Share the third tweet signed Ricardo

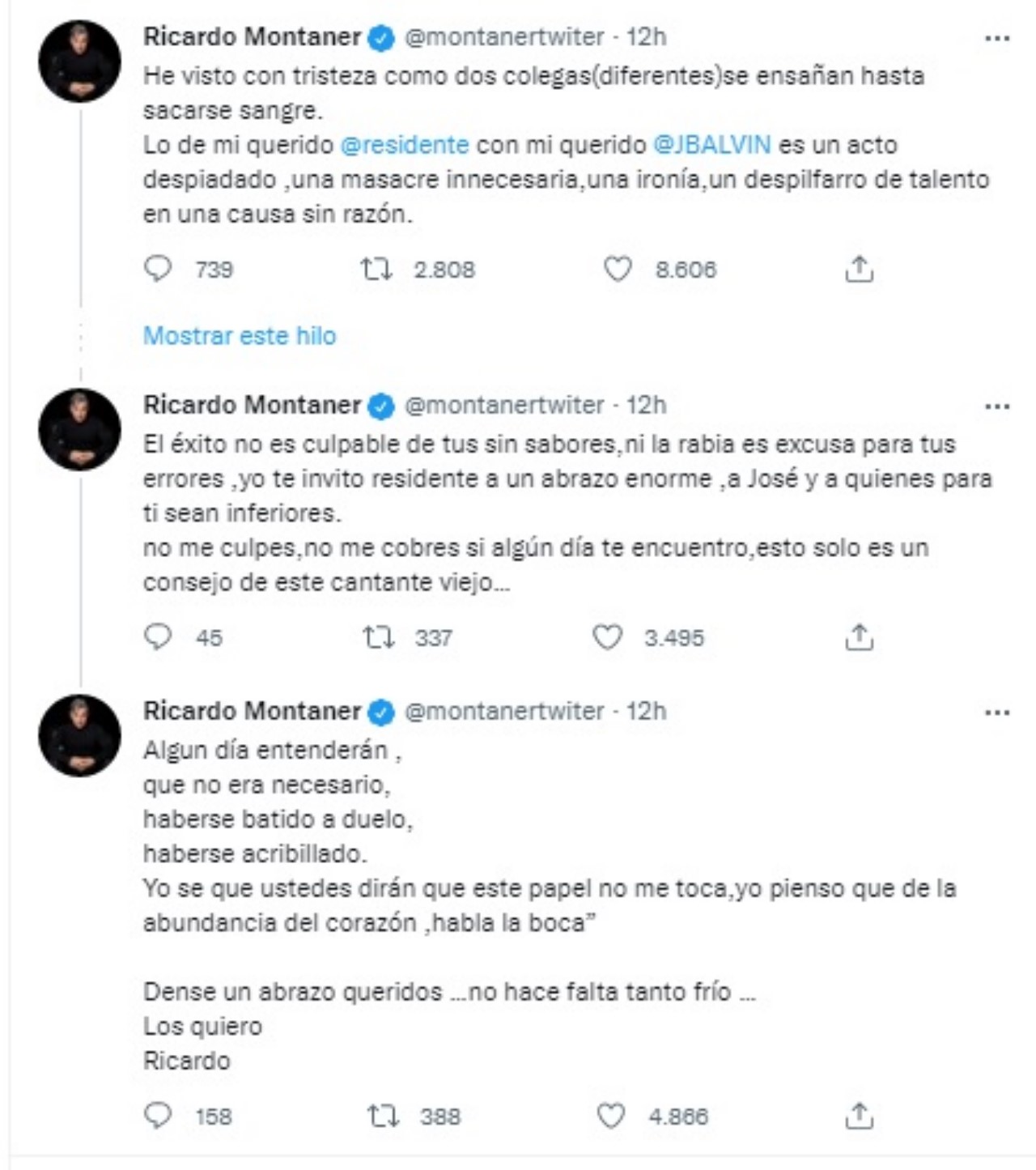[859, 1116]
